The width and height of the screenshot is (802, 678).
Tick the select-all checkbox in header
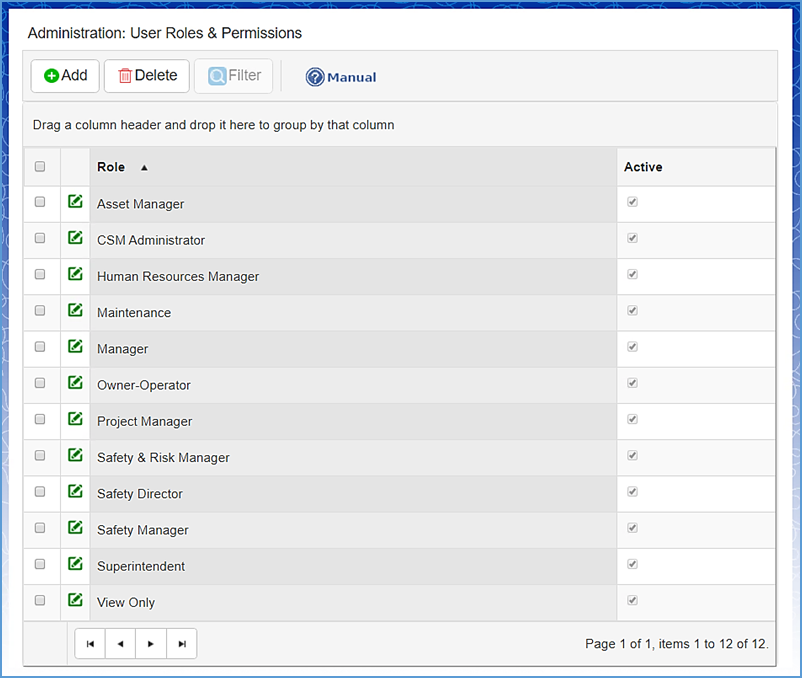[x=40, y=167]
